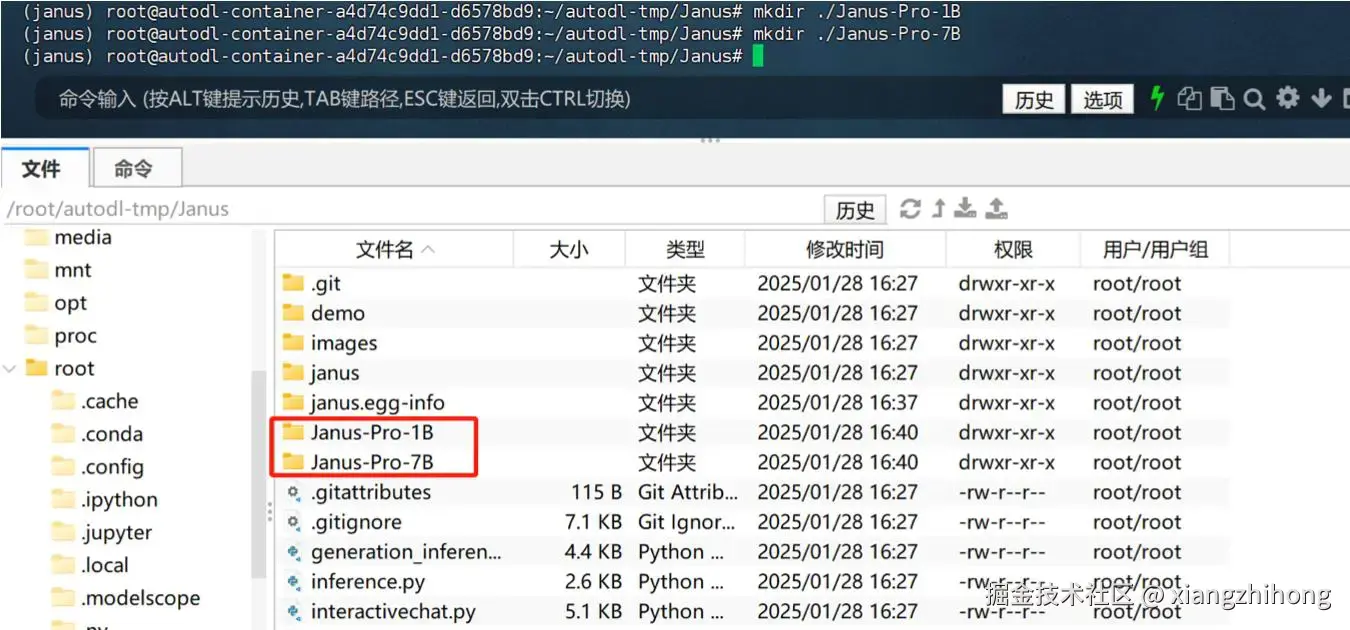Click the paste icon in terminal toolbar

[x=1222, y=98]
